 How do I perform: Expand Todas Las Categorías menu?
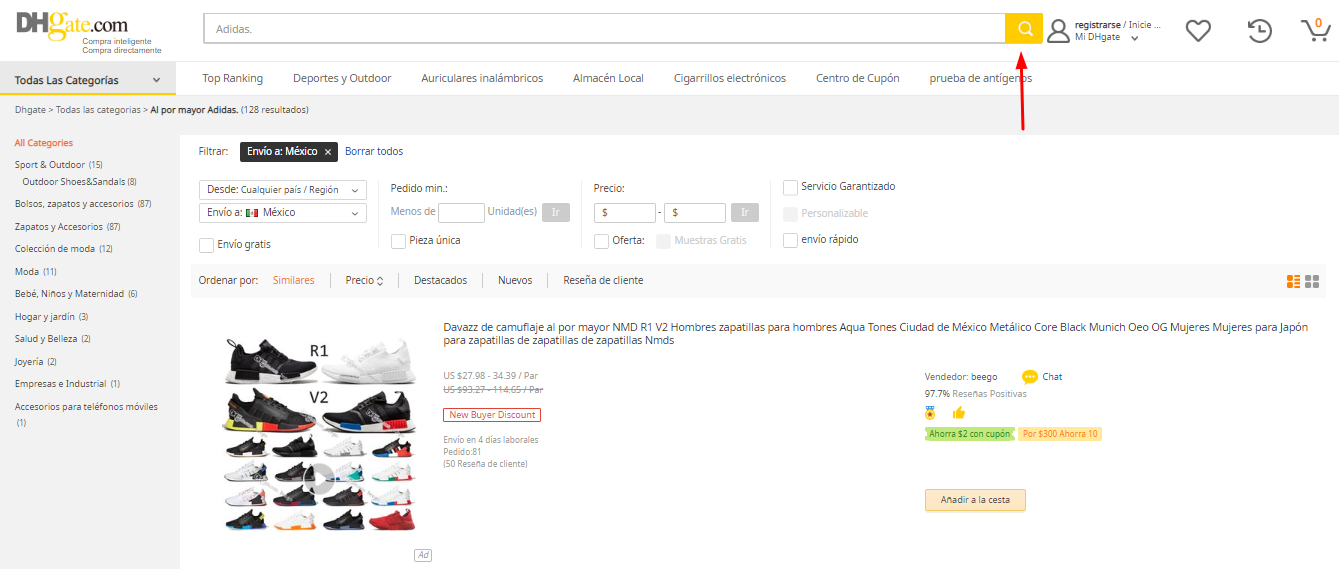click(x=88, y=80)
